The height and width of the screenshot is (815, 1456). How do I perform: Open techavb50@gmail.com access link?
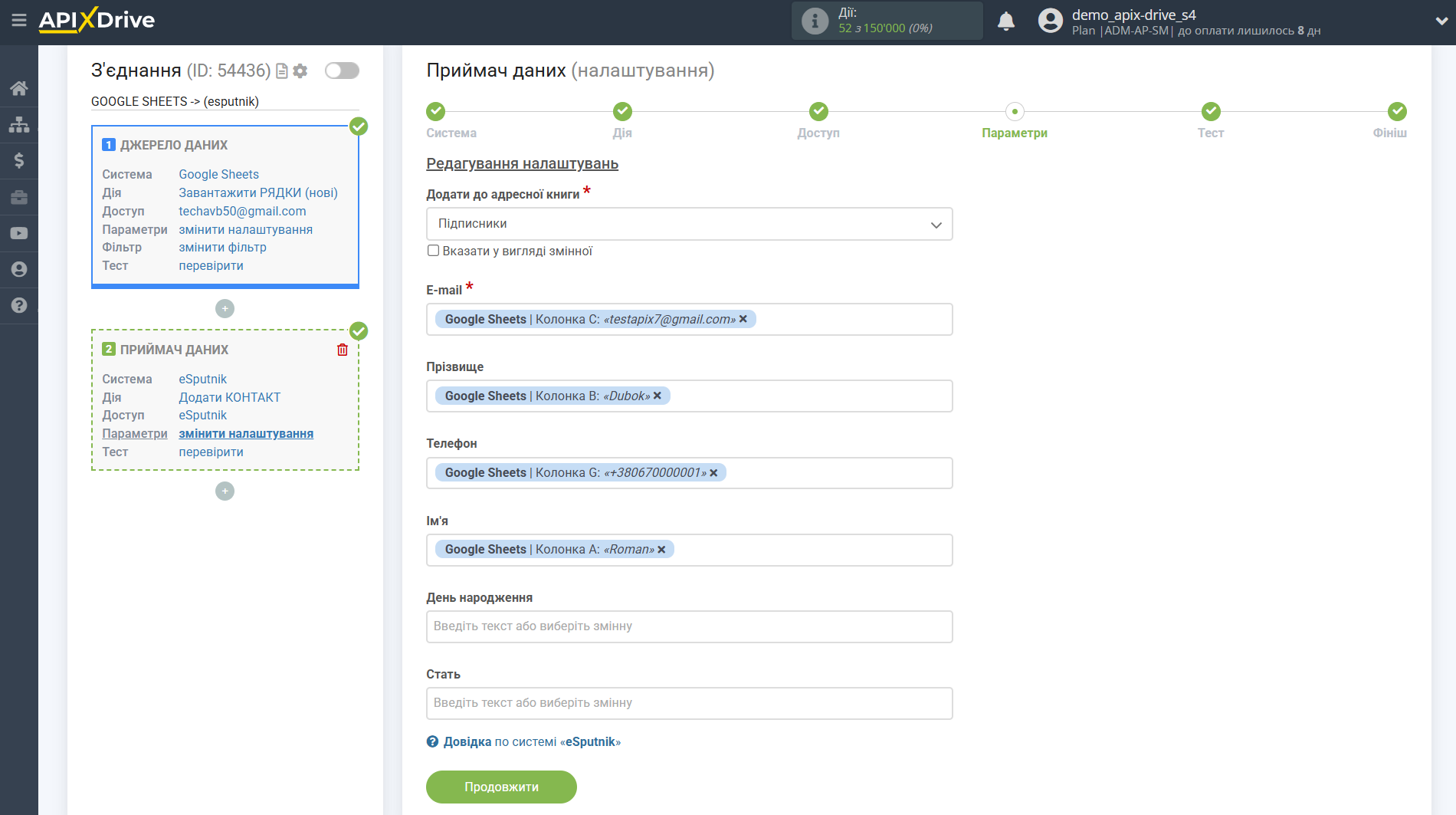click(242, 211)
